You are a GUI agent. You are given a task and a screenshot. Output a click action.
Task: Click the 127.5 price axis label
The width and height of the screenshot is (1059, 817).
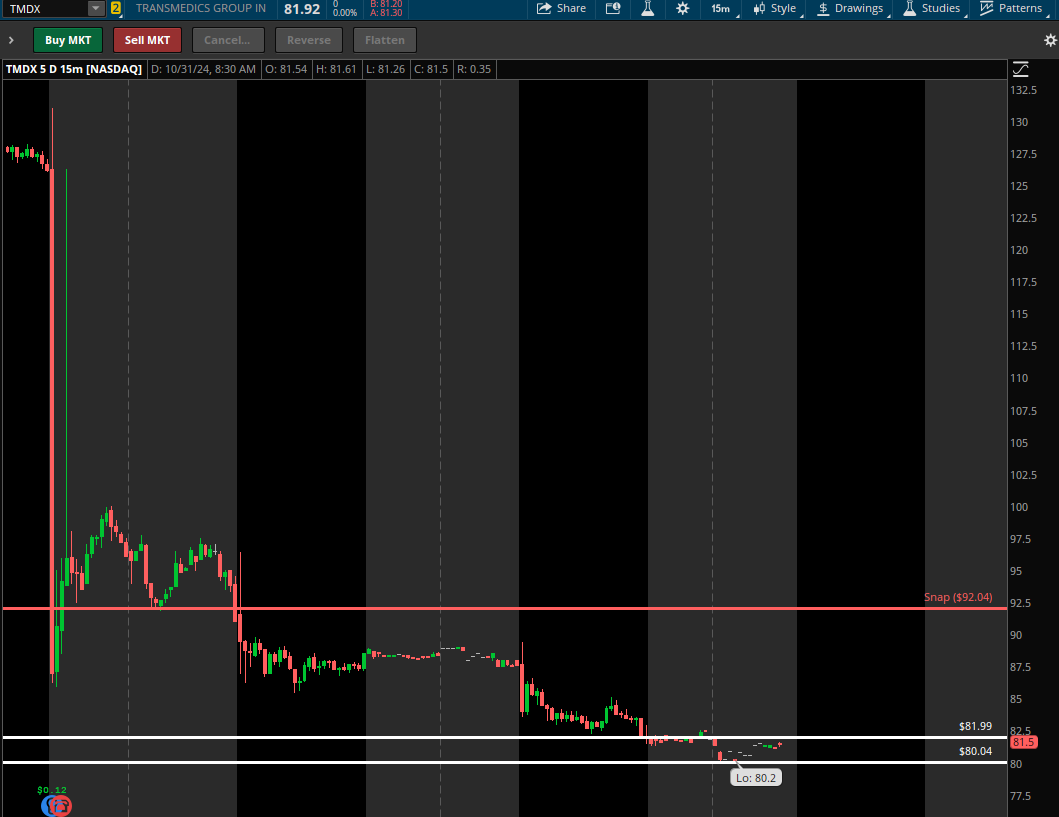tap(1023, 154)
